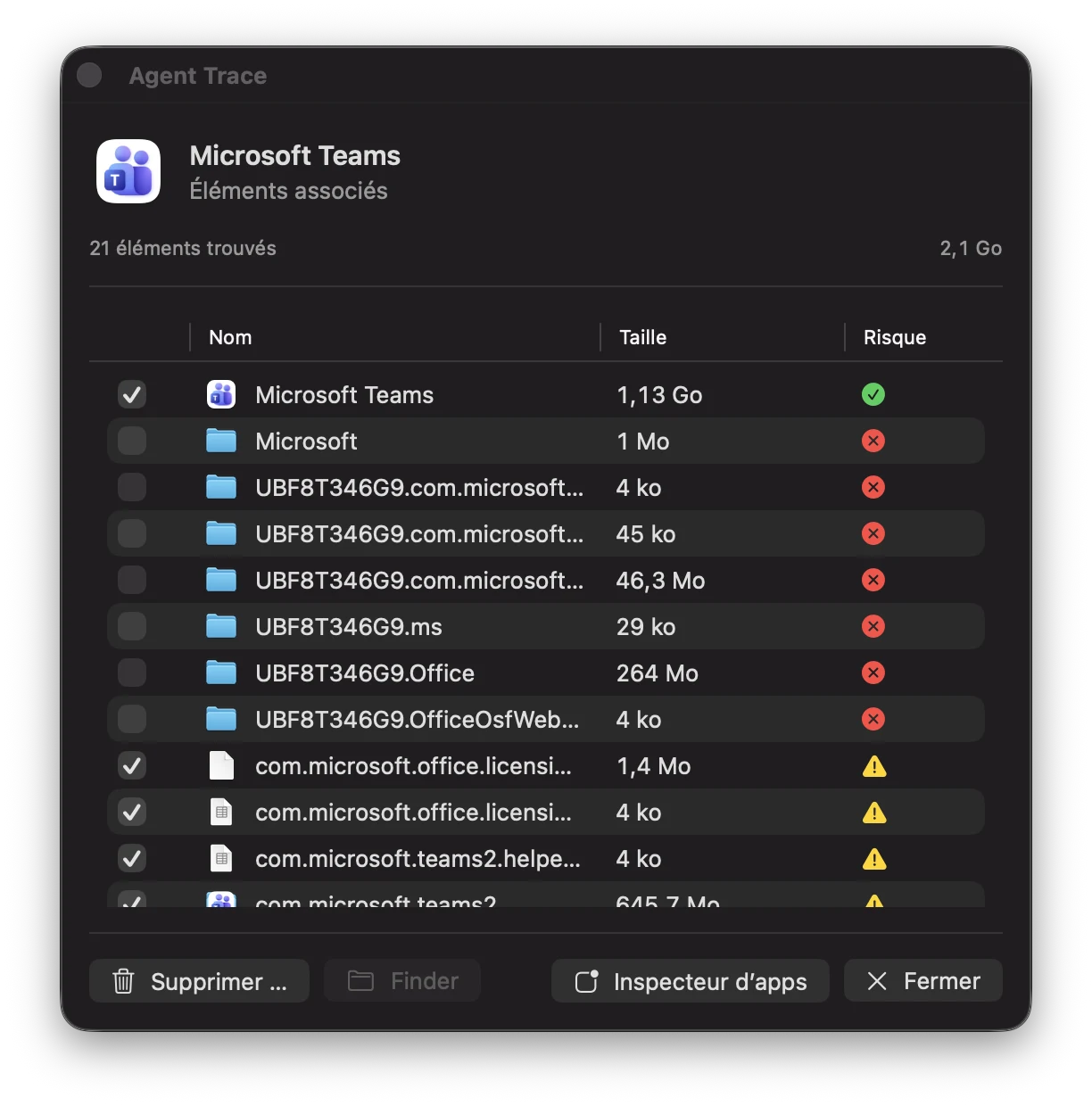Check the box for the 45 ko UBF8T346G9 folder

pyautogui.click(x=132, y=533)
